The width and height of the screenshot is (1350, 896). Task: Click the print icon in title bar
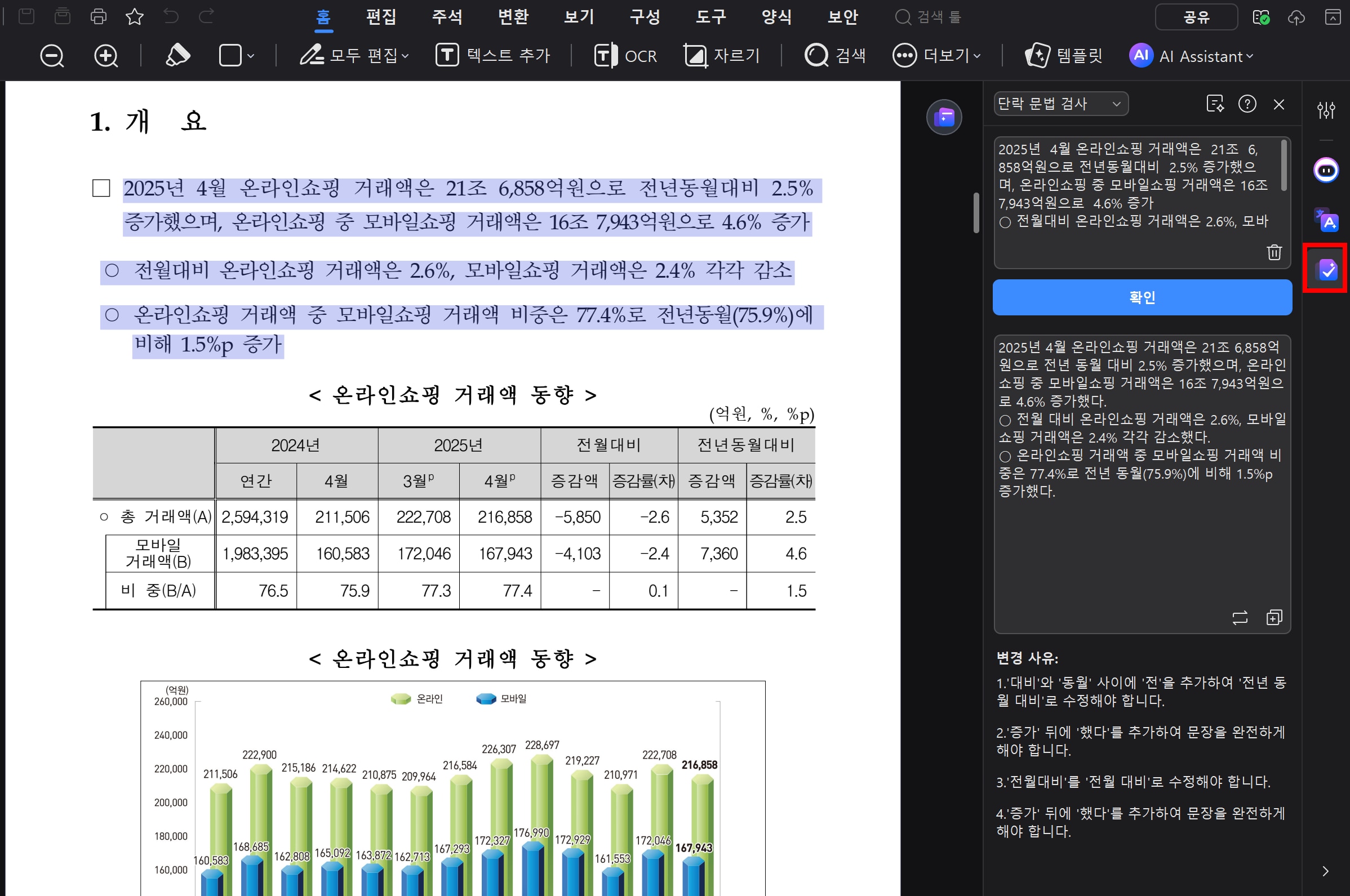click(98, 16)
